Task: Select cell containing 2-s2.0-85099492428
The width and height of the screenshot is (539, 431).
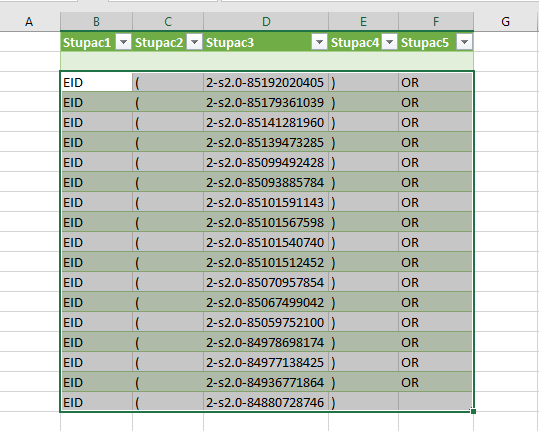Action: (266, 162)
